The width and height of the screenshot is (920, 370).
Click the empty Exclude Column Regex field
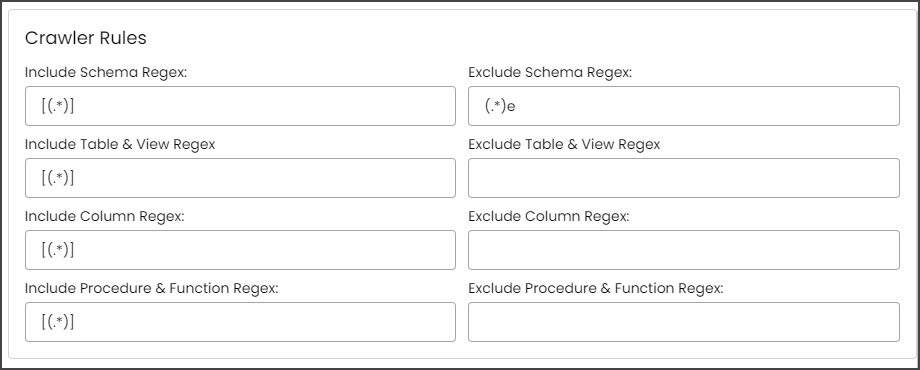(684, 250)
